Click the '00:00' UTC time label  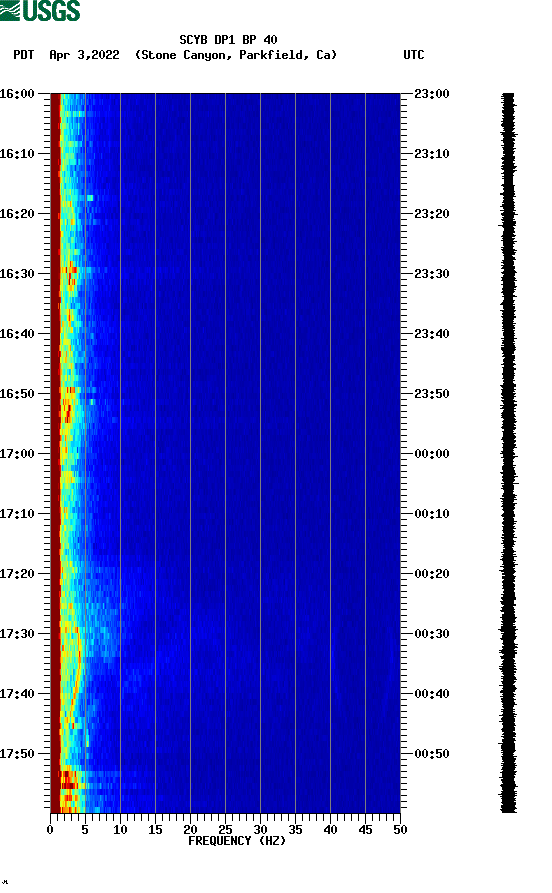(x=432, y=454)
